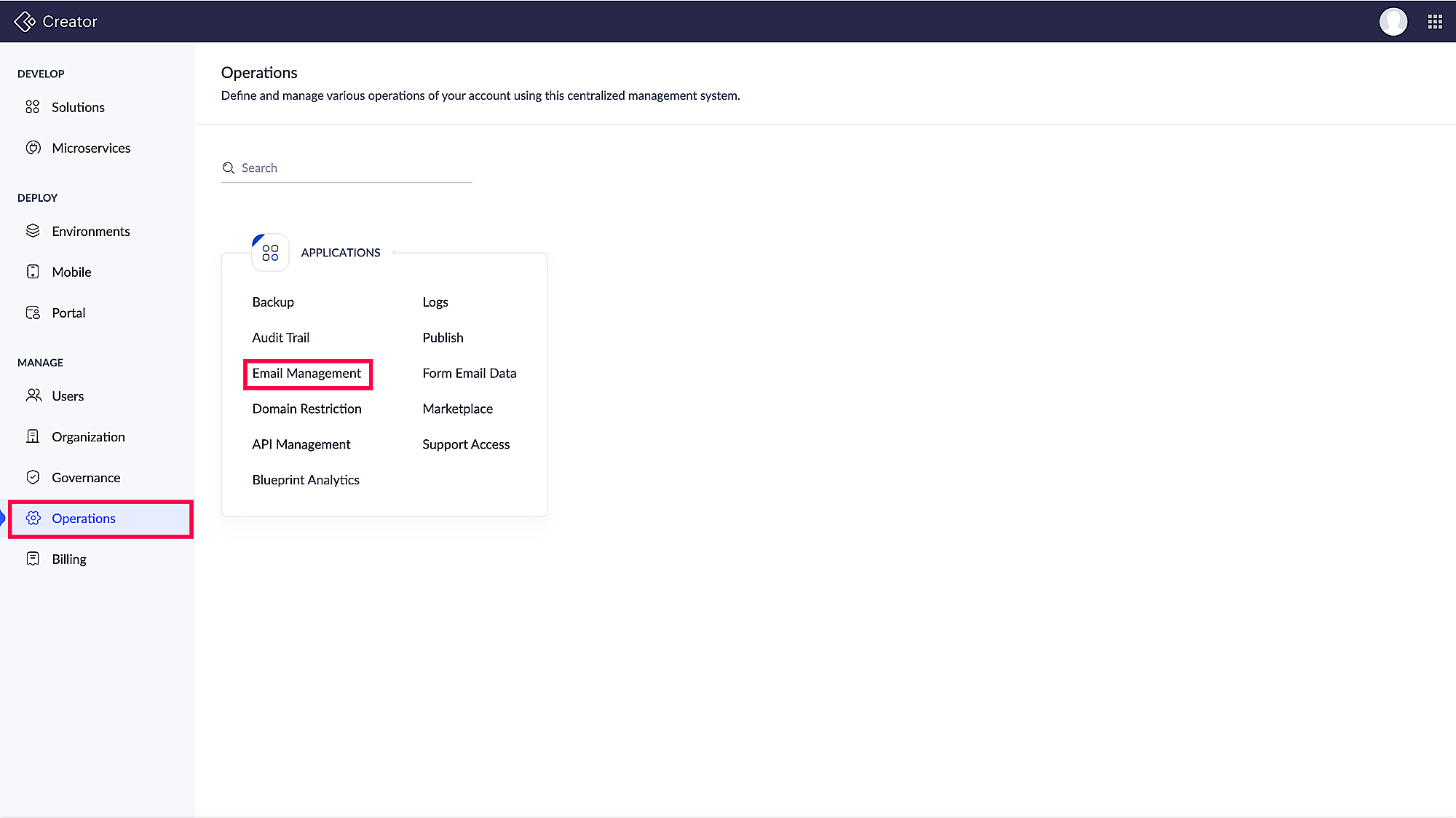Go to Users under Manage

click(x=68, y=396)
